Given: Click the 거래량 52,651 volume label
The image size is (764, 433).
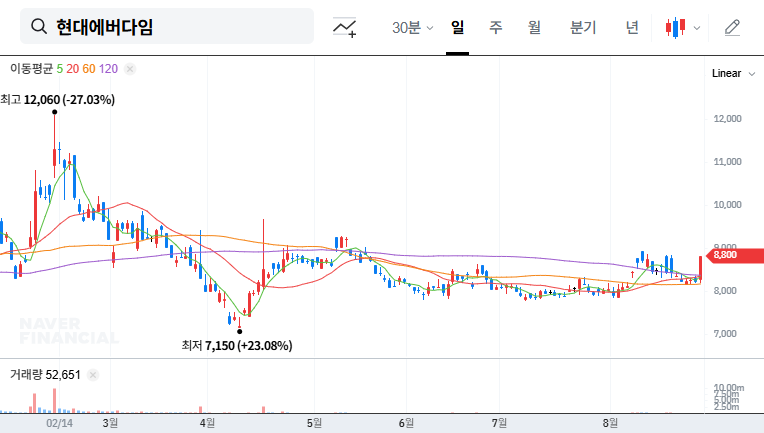Looking at the screenshot, I should [x=45, y=375].
